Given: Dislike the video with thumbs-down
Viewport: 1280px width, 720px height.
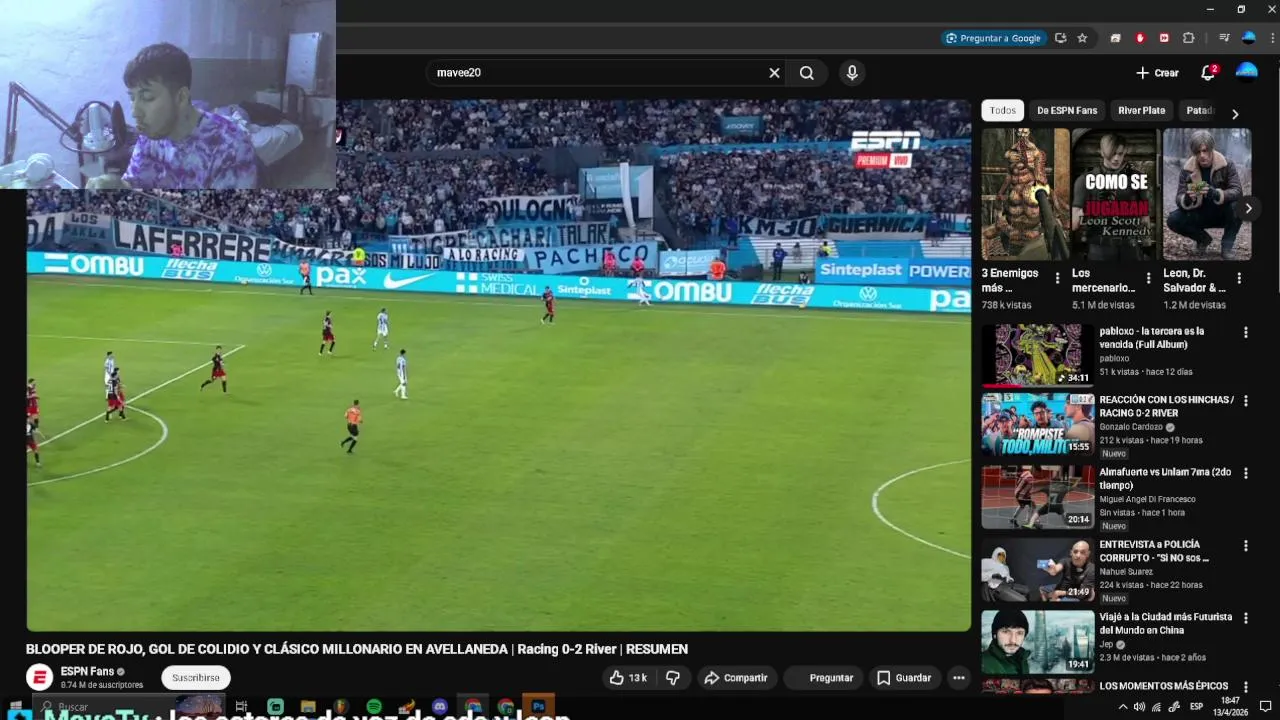Looking at the screenshot, I should pos(673,678).
